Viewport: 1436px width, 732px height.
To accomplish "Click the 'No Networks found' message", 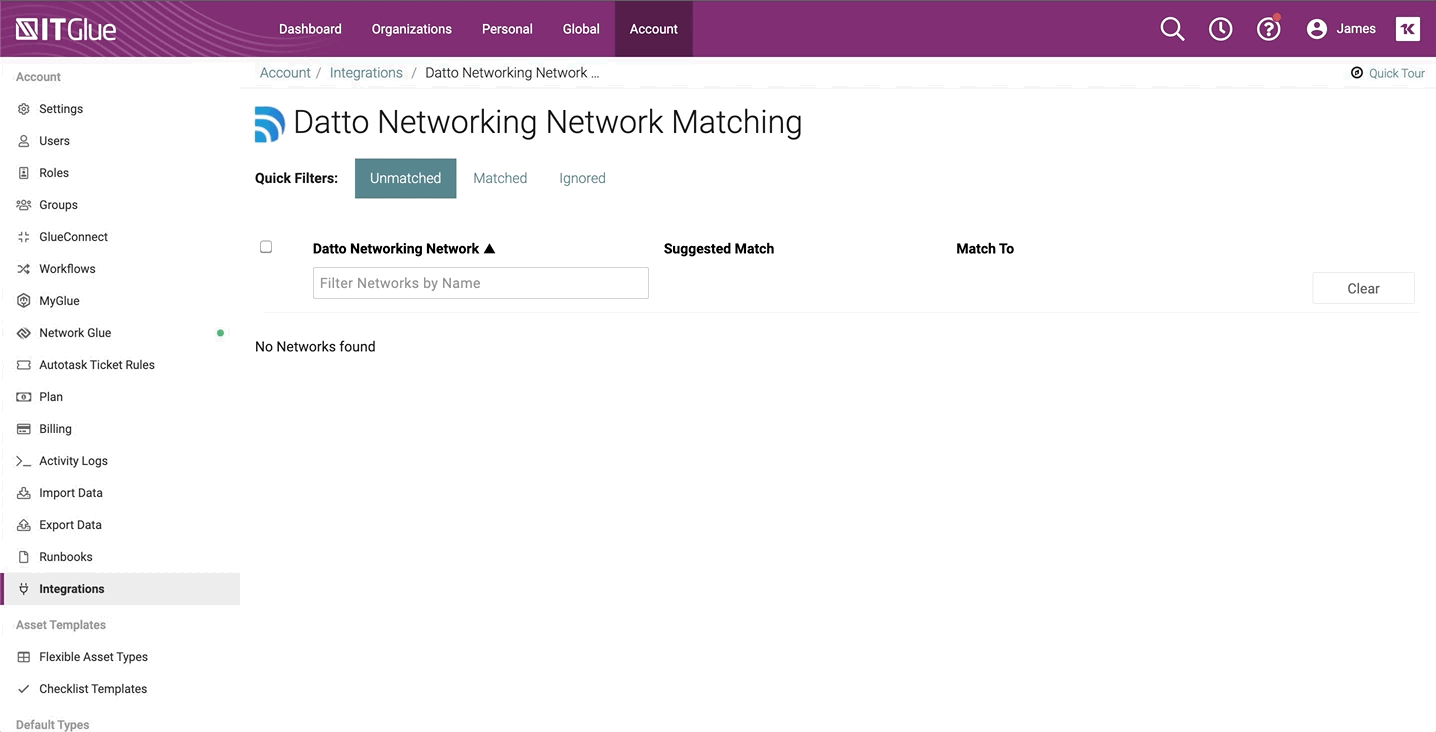I will point(315,347).
